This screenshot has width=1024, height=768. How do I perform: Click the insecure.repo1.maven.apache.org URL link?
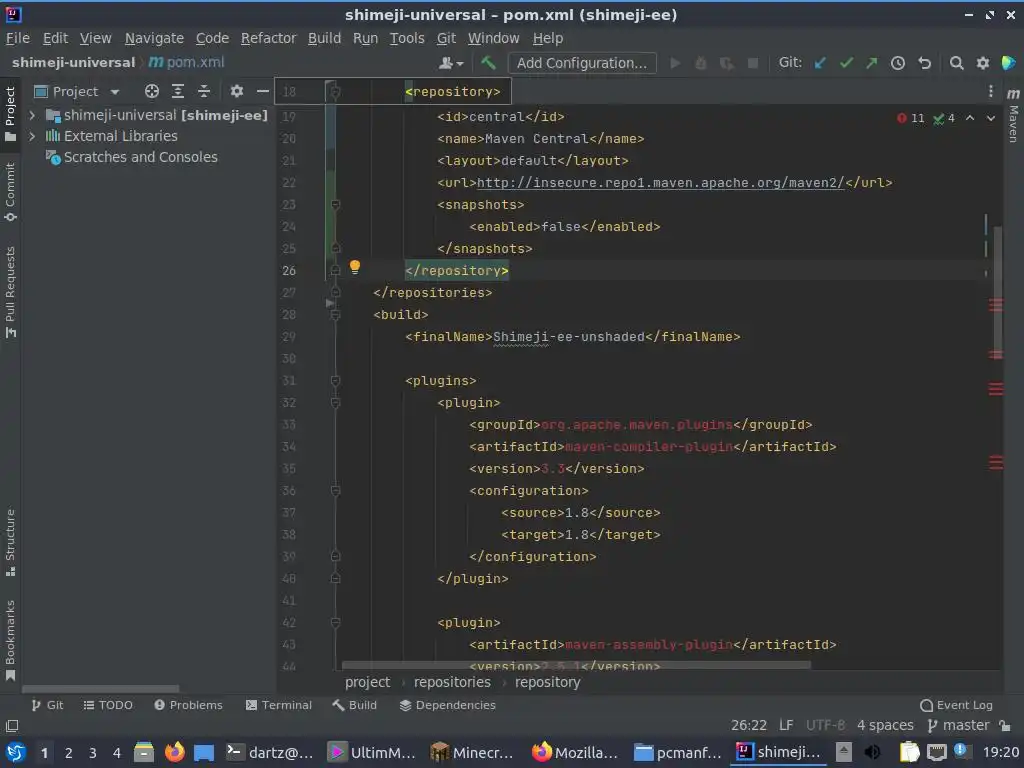point(660,183)
